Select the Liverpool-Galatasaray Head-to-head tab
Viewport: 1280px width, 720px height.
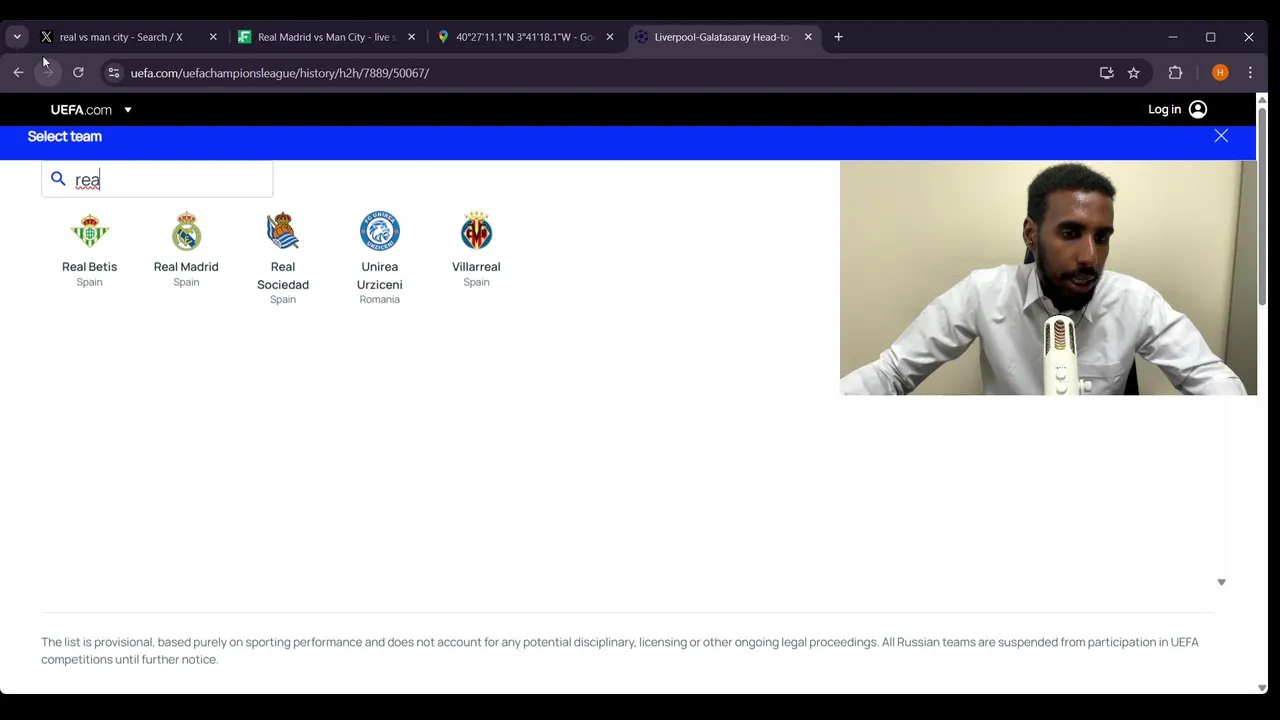(722, 37)
